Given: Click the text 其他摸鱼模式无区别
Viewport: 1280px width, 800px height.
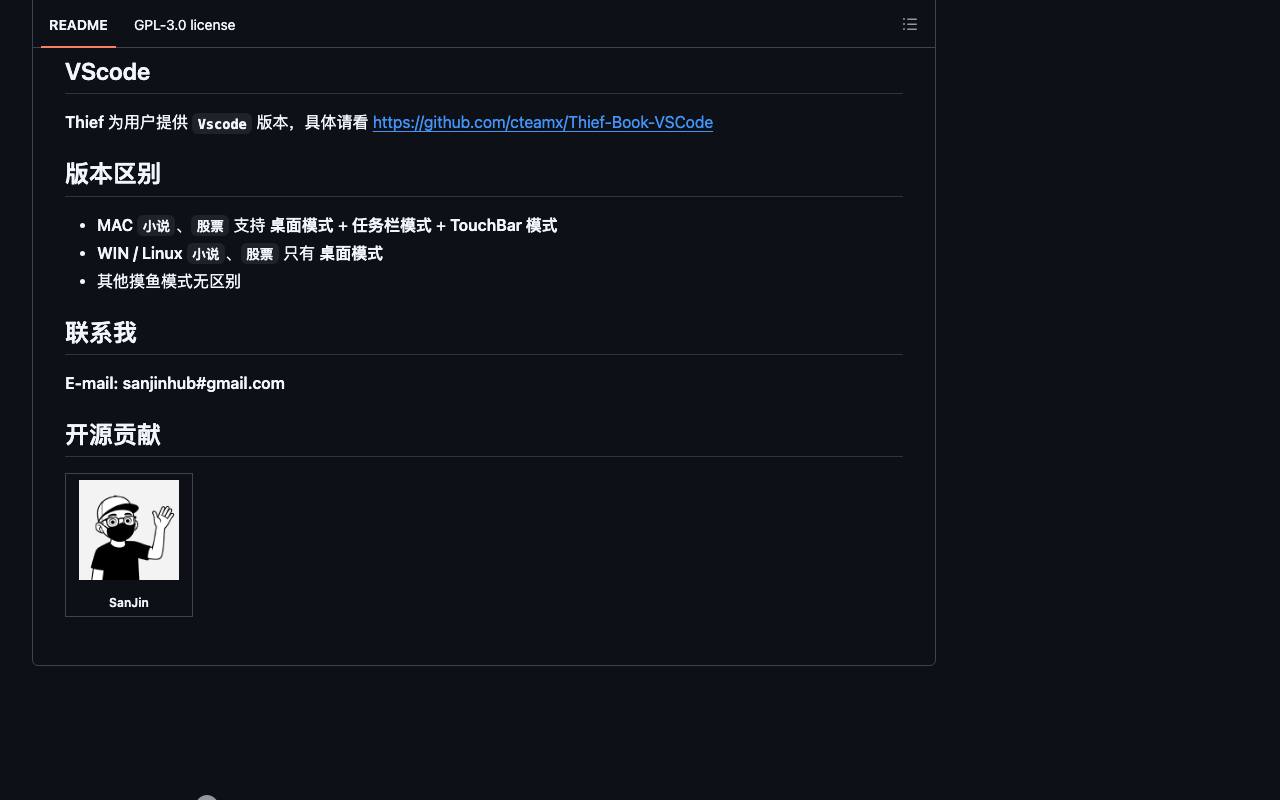Looking at the screenshot, I should tap(169, 281).
